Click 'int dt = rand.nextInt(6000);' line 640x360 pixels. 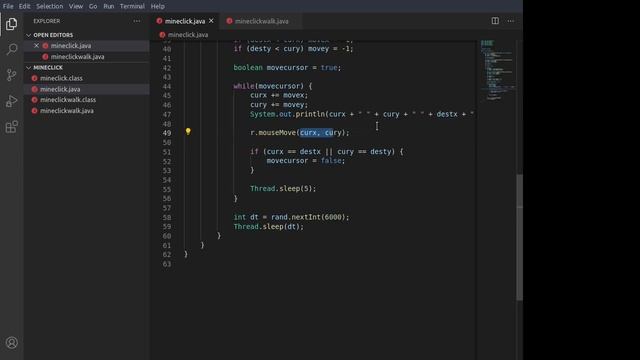(291, 217)
